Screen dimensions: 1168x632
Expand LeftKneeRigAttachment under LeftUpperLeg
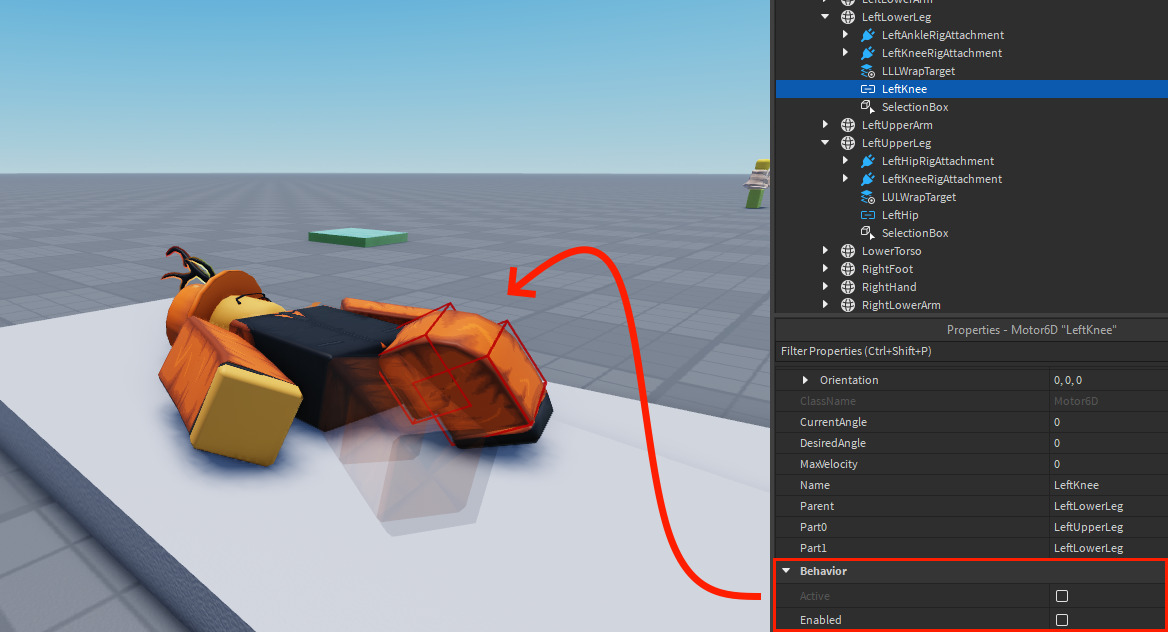tap(845, 178)
